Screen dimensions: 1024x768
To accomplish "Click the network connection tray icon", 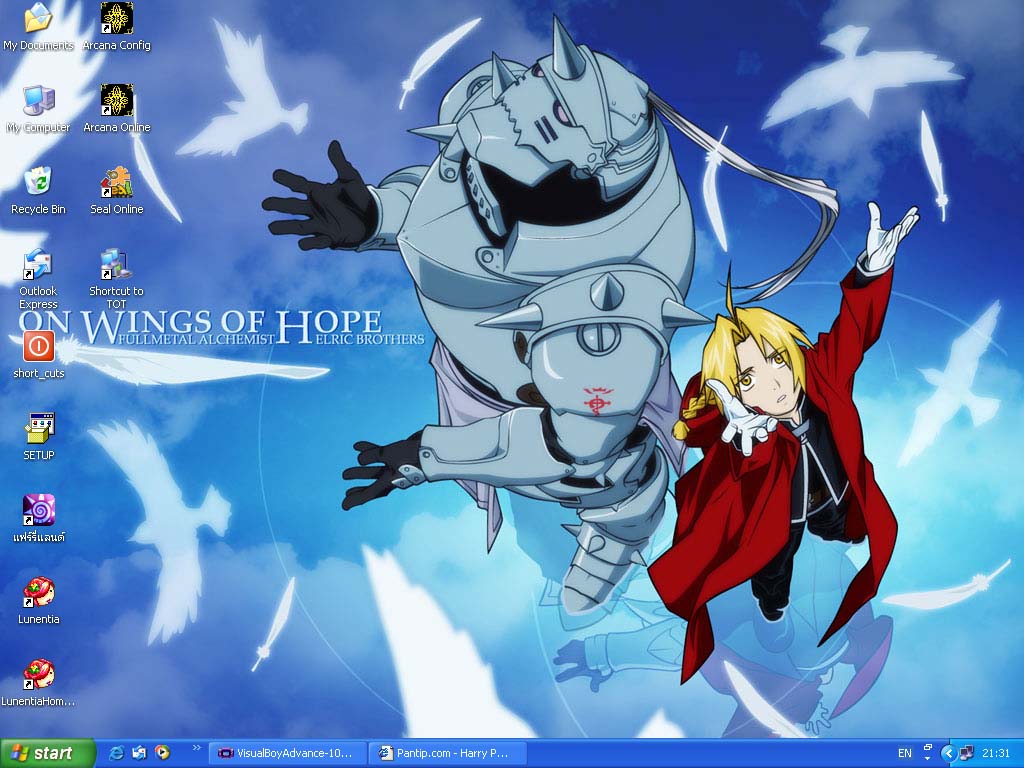I will [967, 753].
